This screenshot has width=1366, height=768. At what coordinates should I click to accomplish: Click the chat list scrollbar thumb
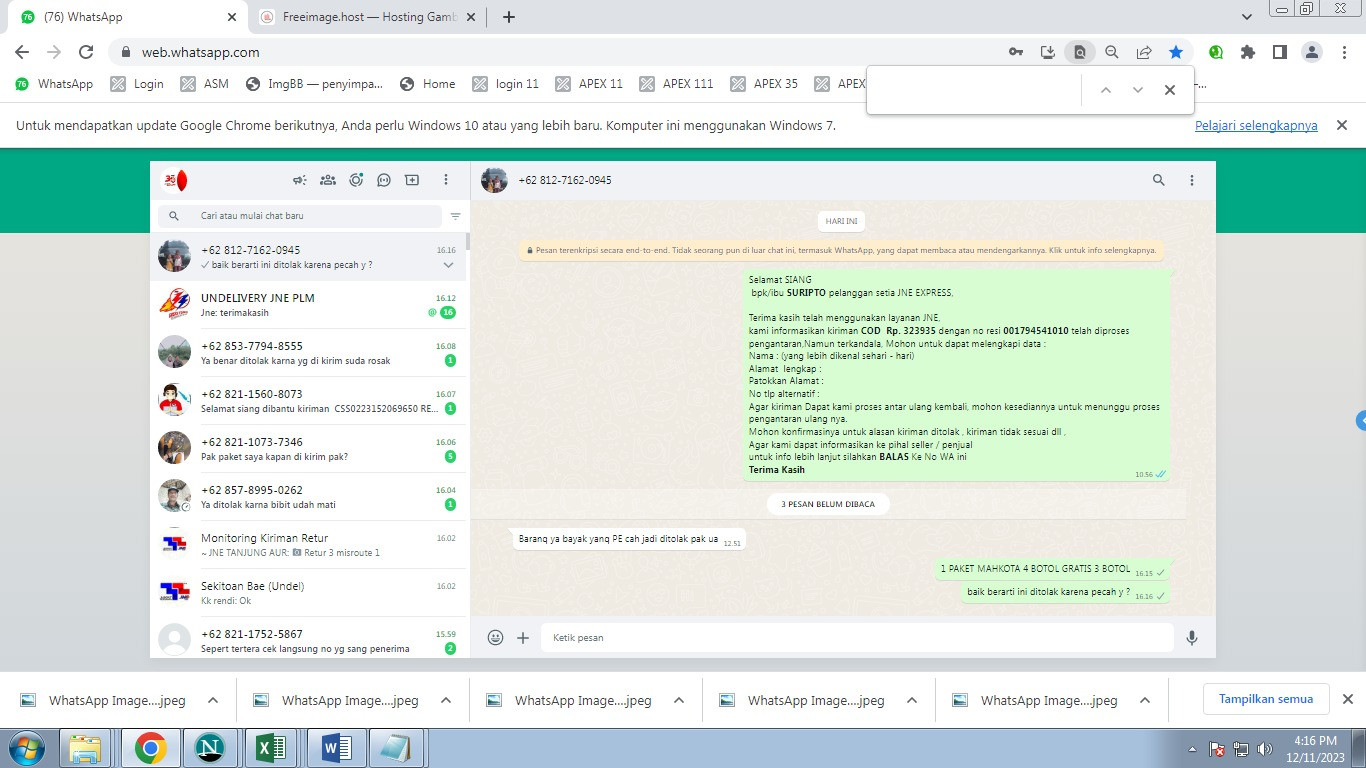coord(468,241)
